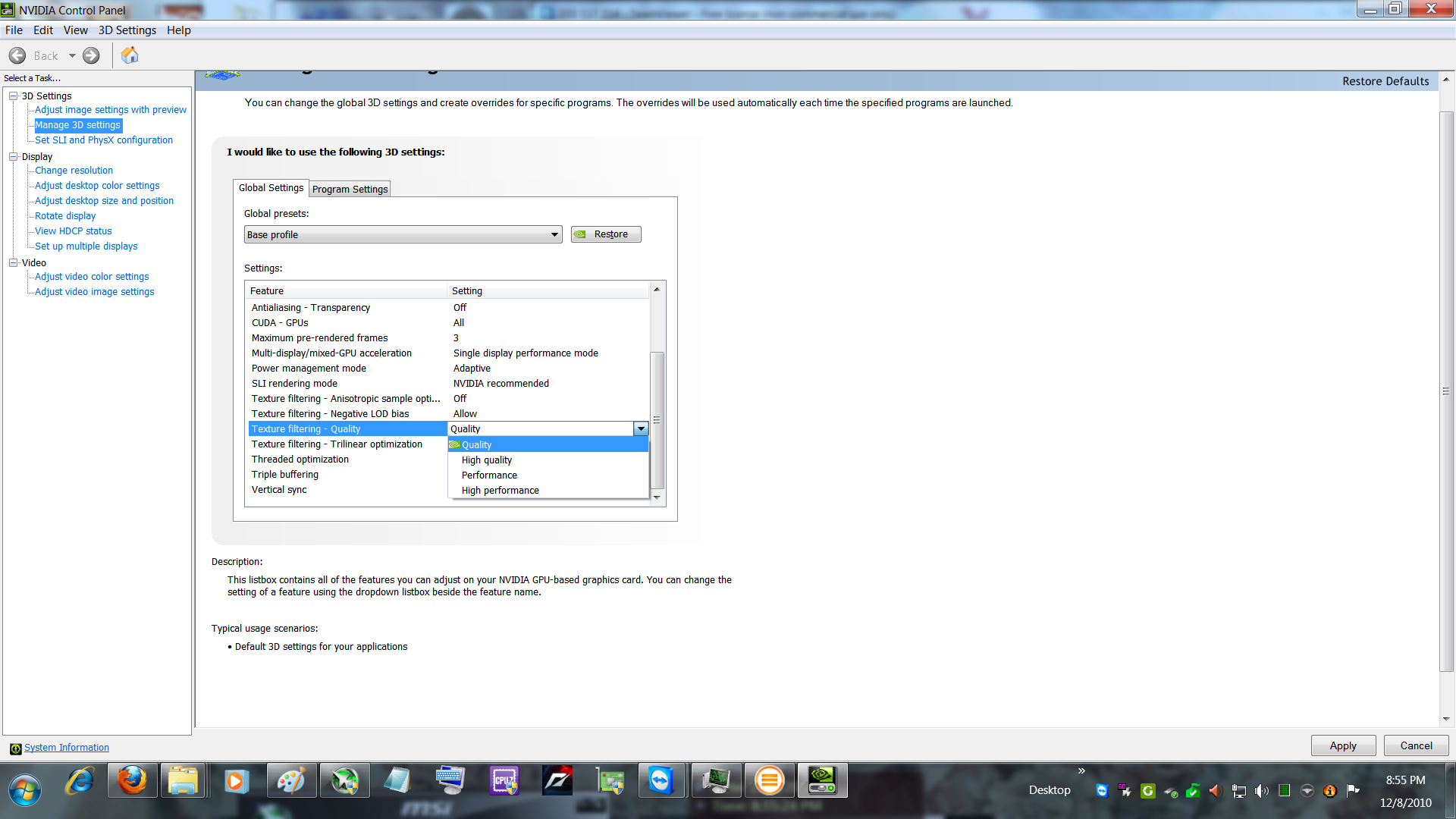Select the CUDA - GPUs row
Screen dimensions: 1456x819
point(449,323)
